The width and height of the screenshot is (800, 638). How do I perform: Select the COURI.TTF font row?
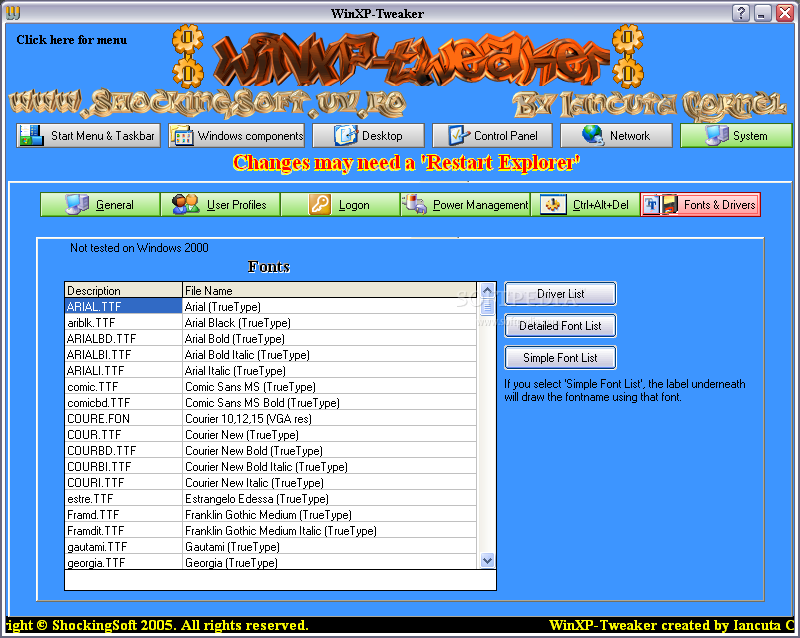tap(270, 482)
